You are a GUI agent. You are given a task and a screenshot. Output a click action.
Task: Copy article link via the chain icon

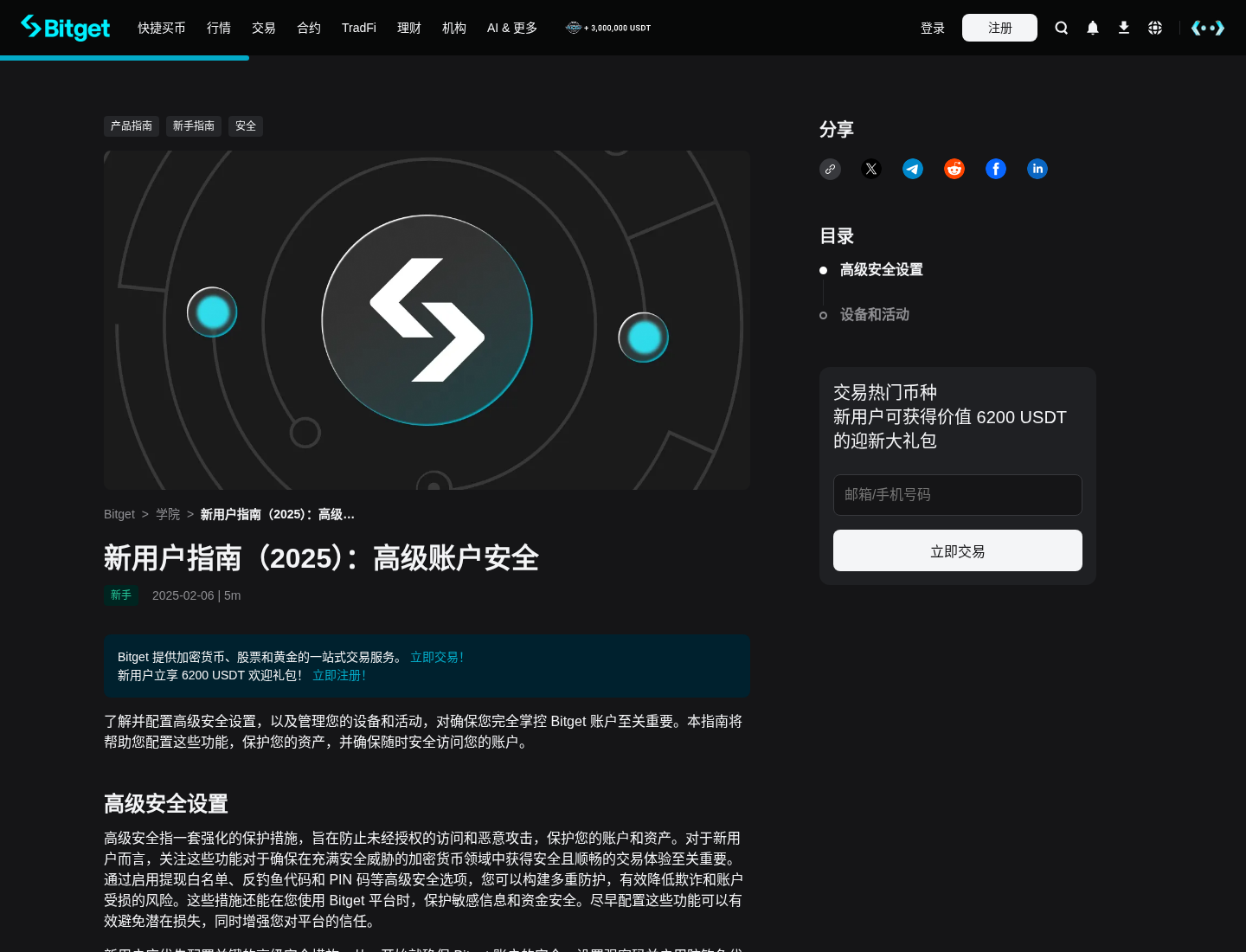pyautogui.click(x=830, y=169)
